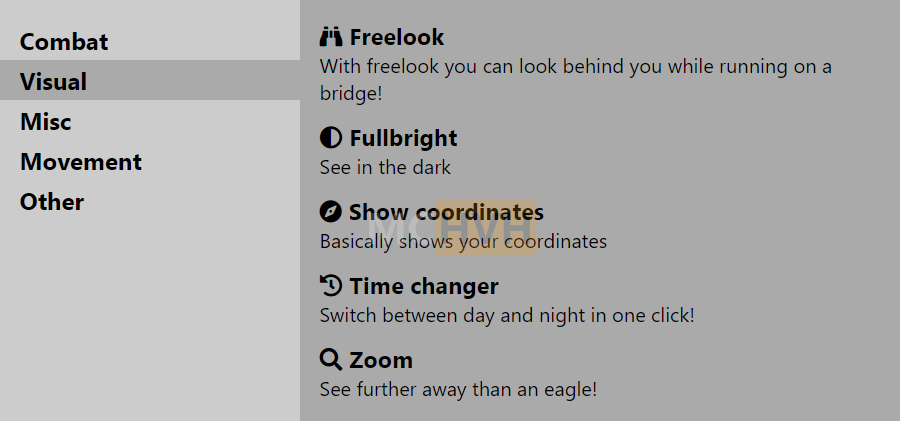Enable the Zoom module

point(381,360)
